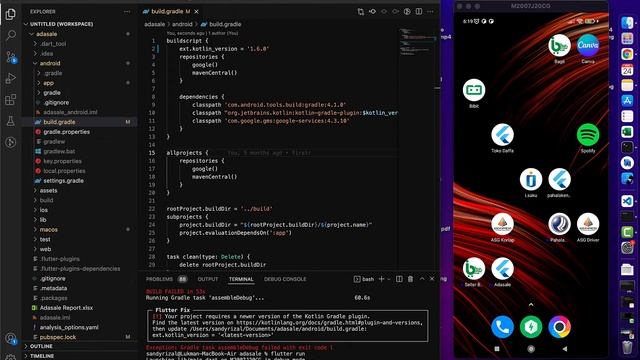
Task: Switch to the DEBUG CONSOLE tab
Action: click(285, 279)
